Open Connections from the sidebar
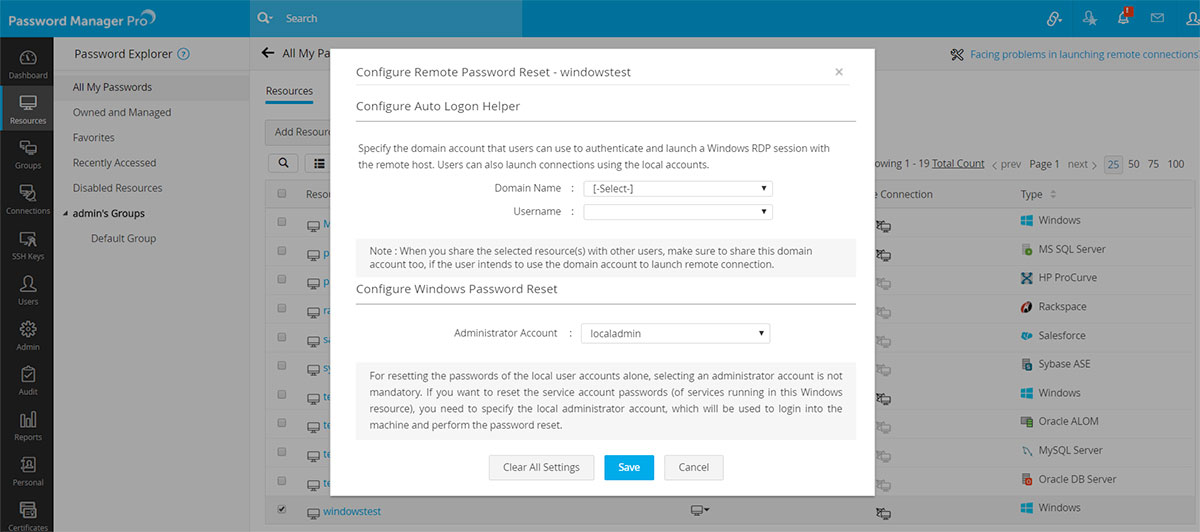Image resolution: width=1200 pixels, height=532 pixels. [27, 200]
